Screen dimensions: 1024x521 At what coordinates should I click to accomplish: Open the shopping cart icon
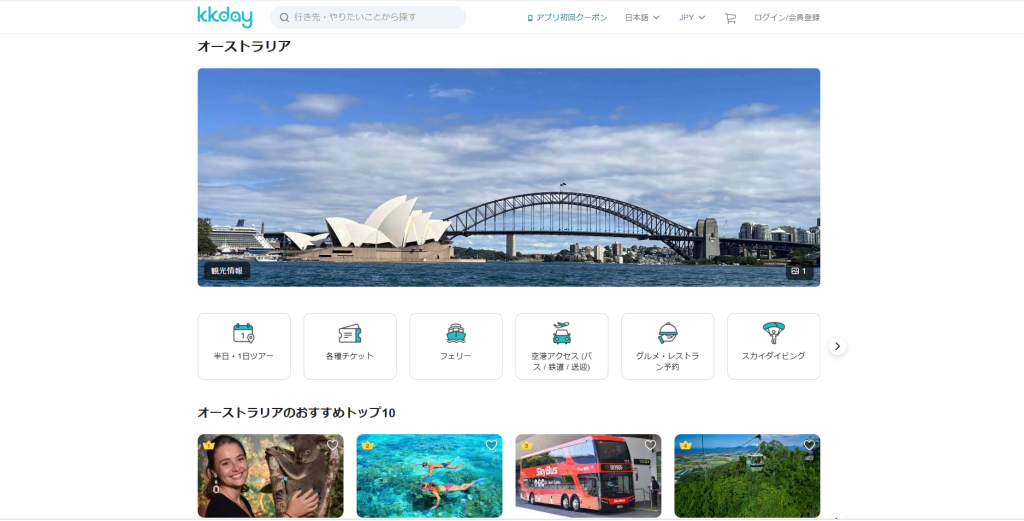pyautogui.click(x=730, y=18)
